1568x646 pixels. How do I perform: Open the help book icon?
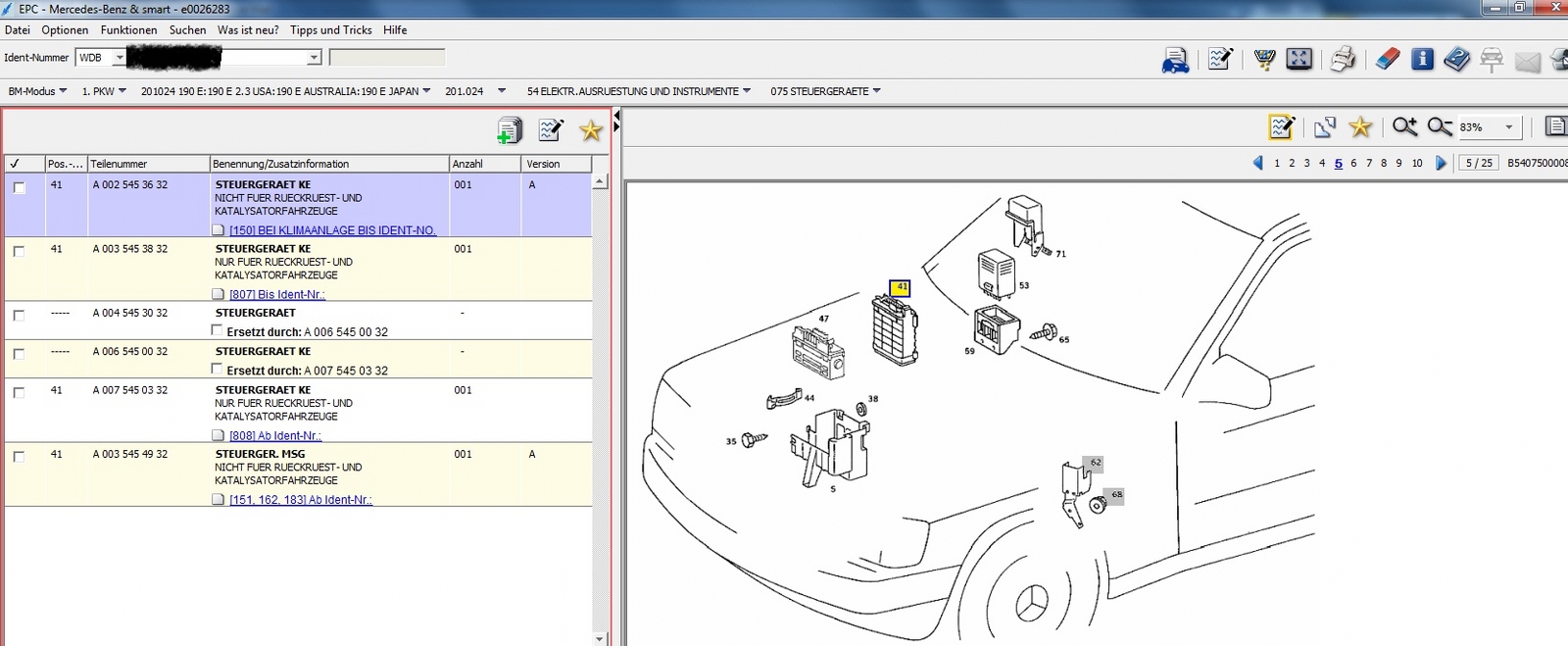pyautogui.click(x=1457, y=60)
